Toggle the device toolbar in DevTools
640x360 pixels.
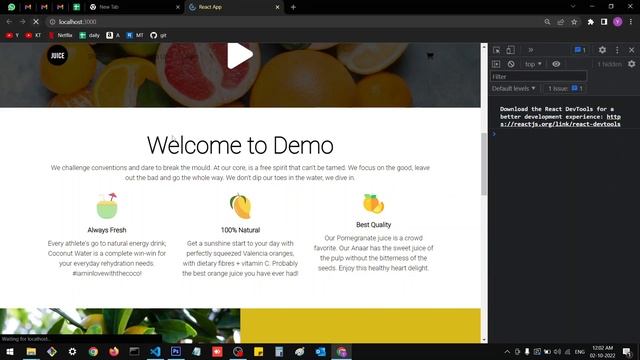(x=510, y=50)
